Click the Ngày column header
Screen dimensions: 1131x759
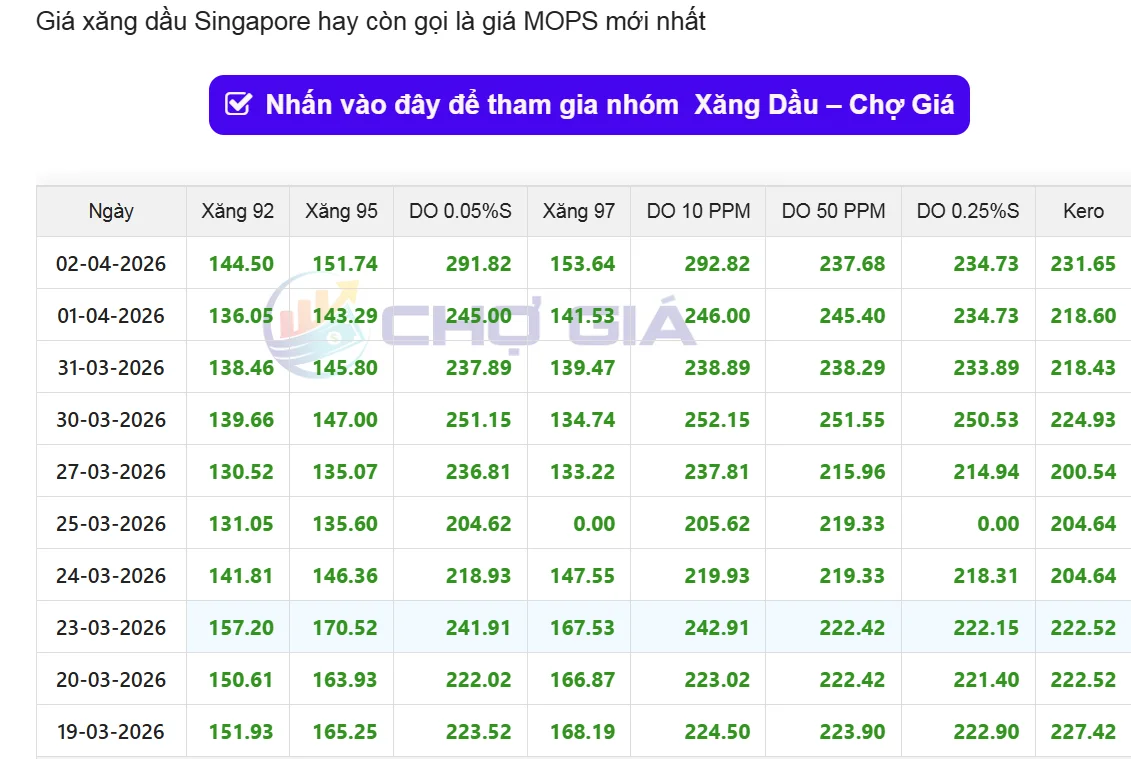(x=111, y=211)
